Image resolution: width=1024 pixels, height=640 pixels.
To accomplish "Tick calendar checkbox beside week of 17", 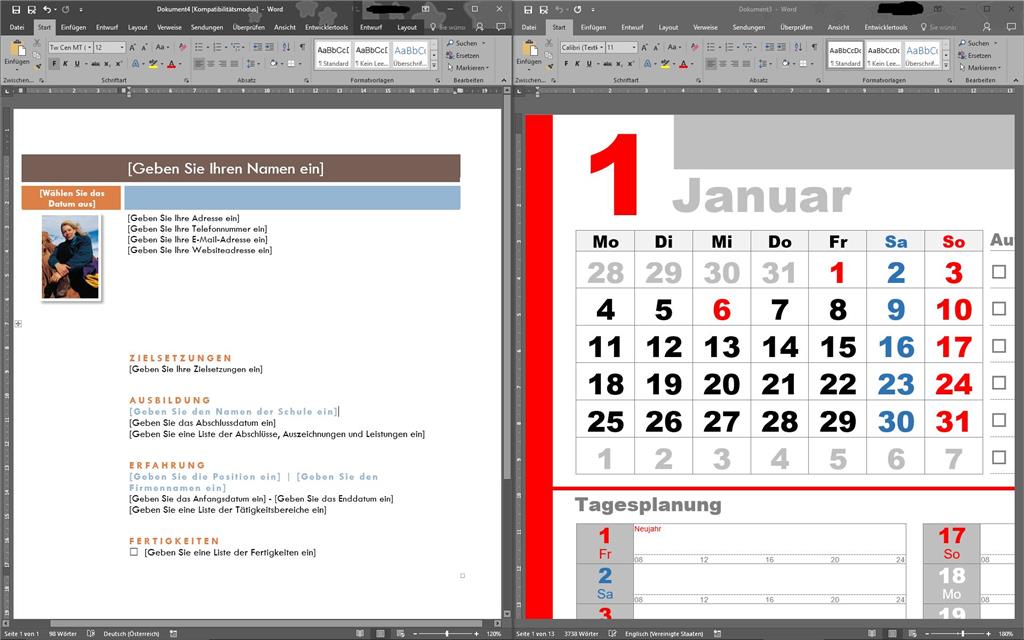I will 999,345.
